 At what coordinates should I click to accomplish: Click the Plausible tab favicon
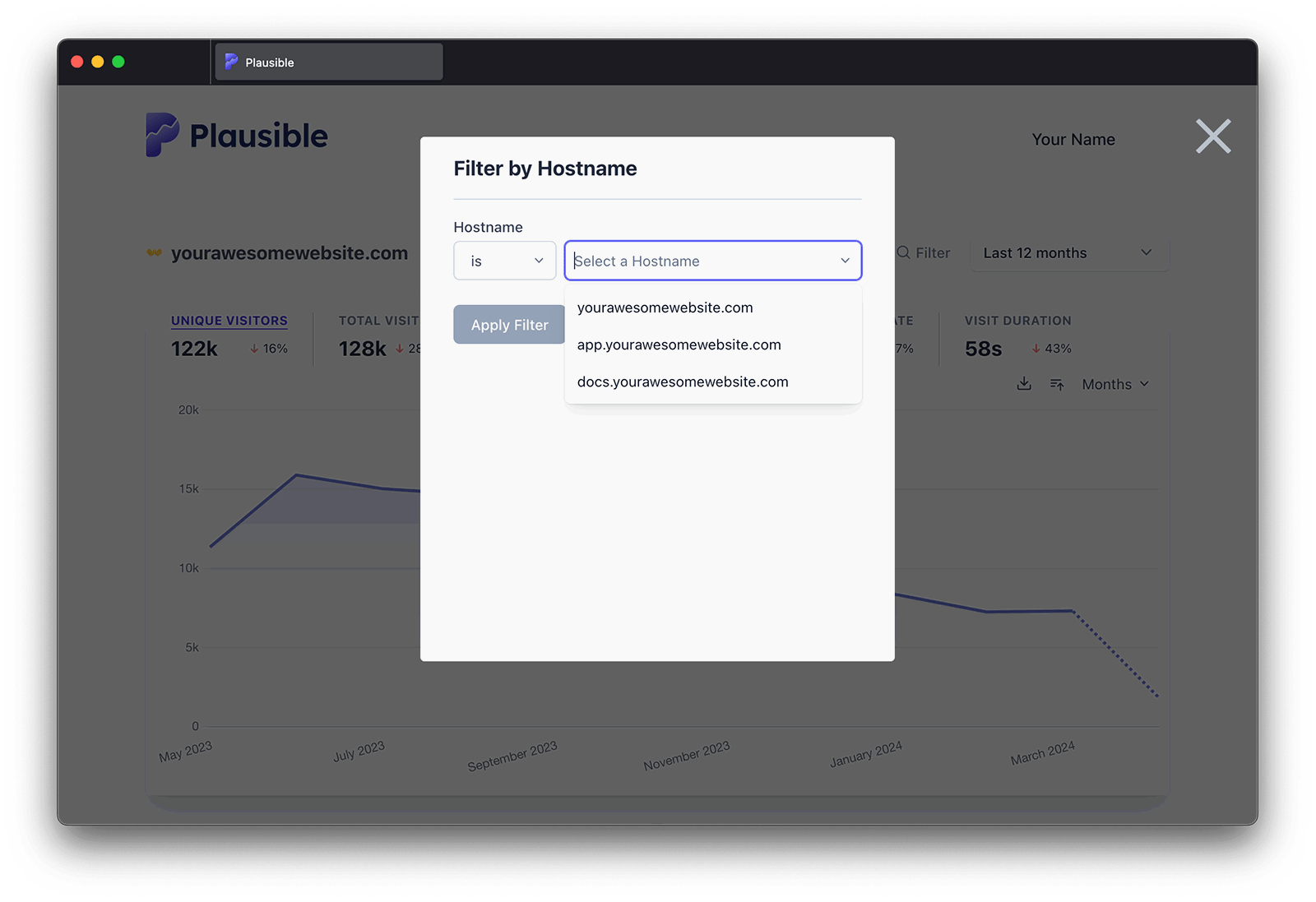232,62
